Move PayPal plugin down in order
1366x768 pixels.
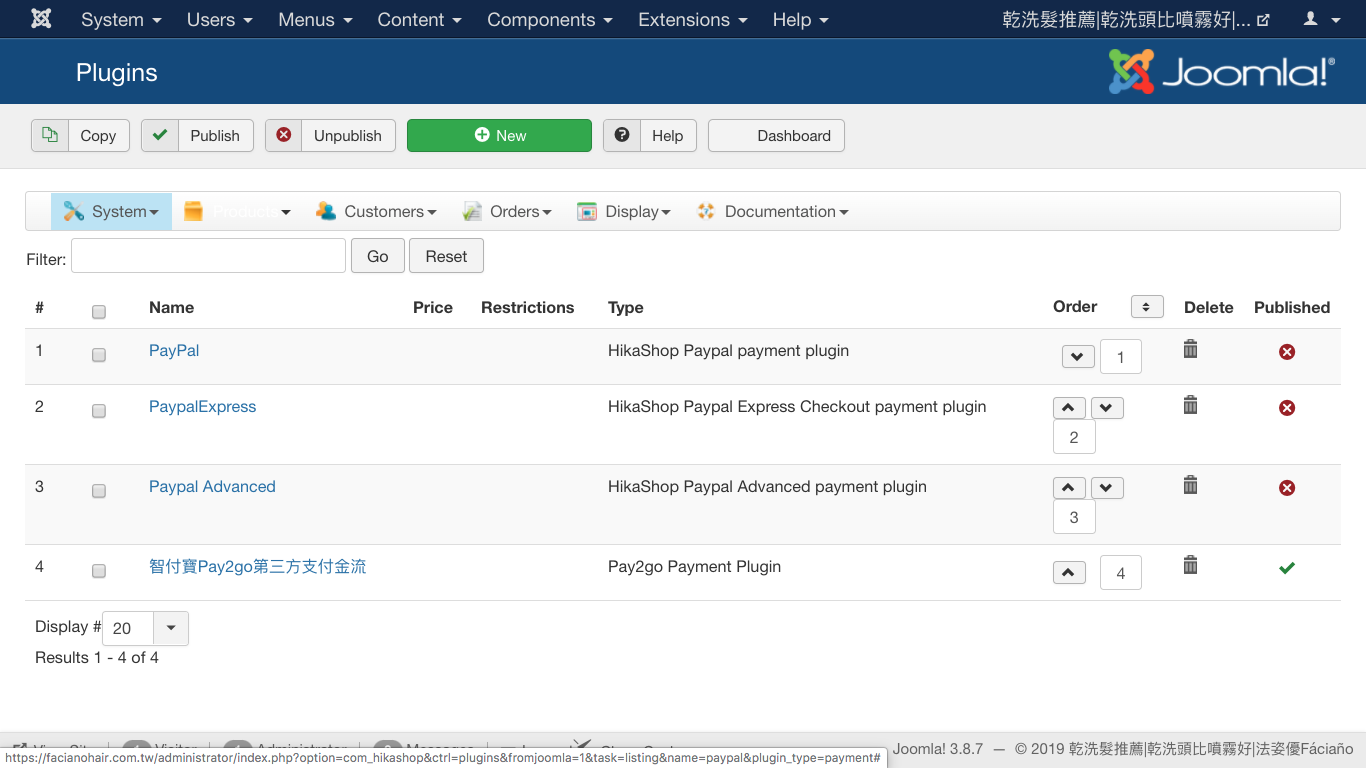point(1078,356)
